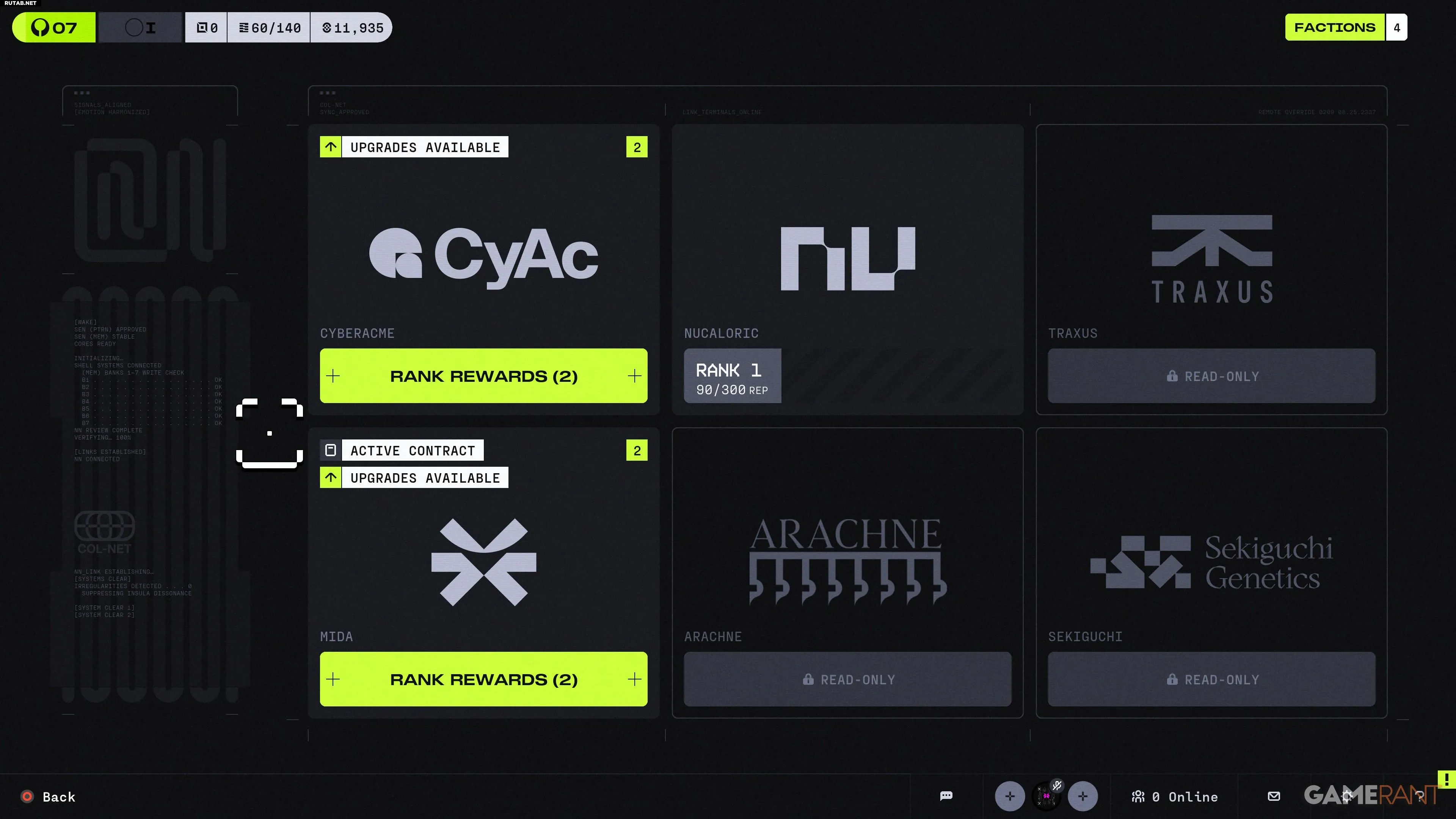
Task: Open CyberAcme Upgrades Available arrow tag
Action: pyautogui.click(x=331, y=147)
